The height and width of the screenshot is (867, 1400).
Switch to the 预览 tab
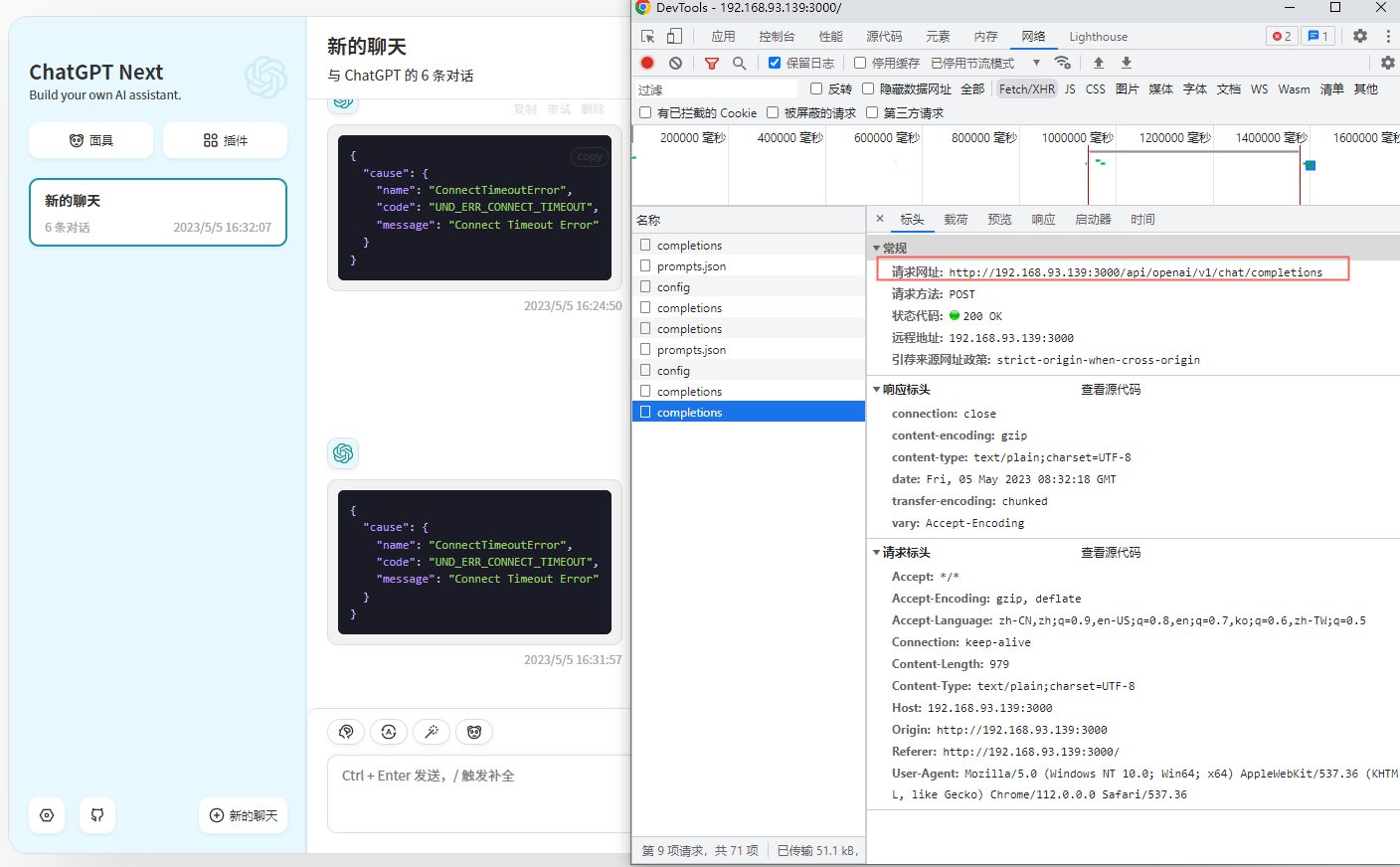tap(999, 219)
